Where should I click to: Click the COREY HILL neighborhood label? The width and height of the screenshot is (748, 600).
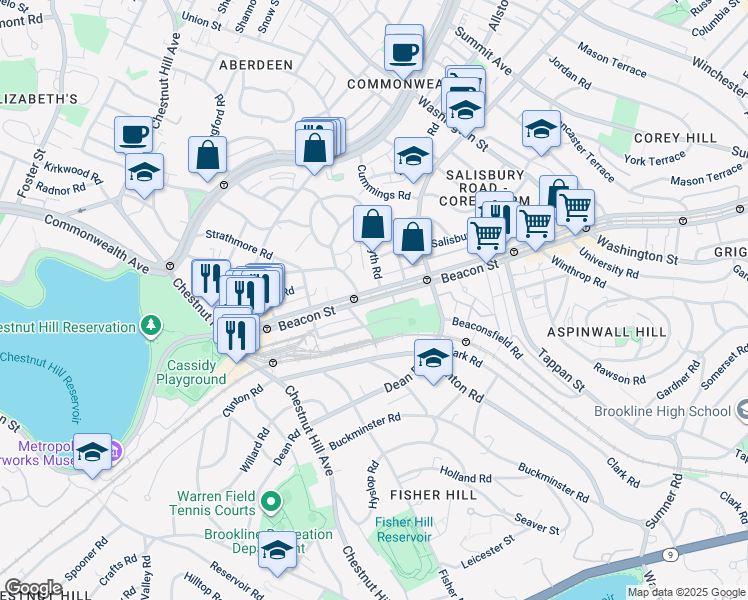675,138
